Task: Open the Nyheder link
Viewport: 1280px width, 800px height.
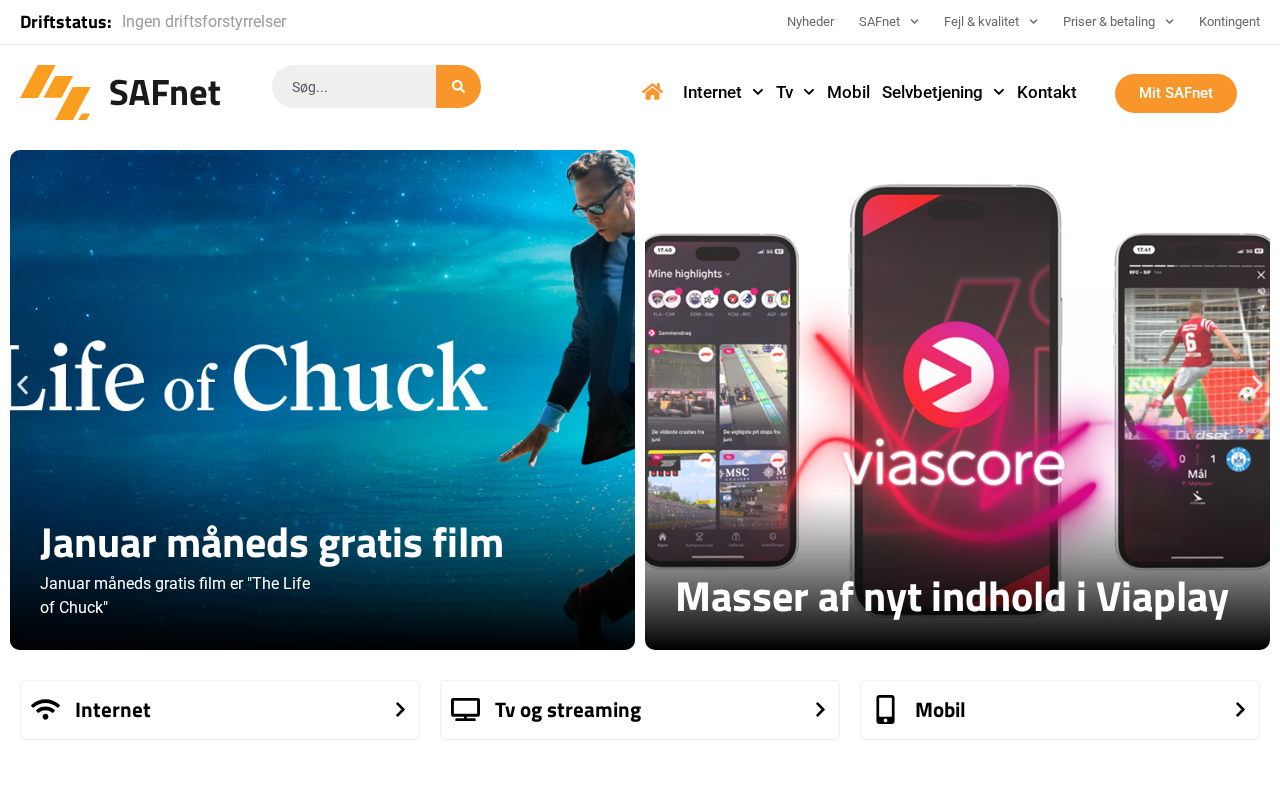Action: pyautogui.click(x=810, y=22)
